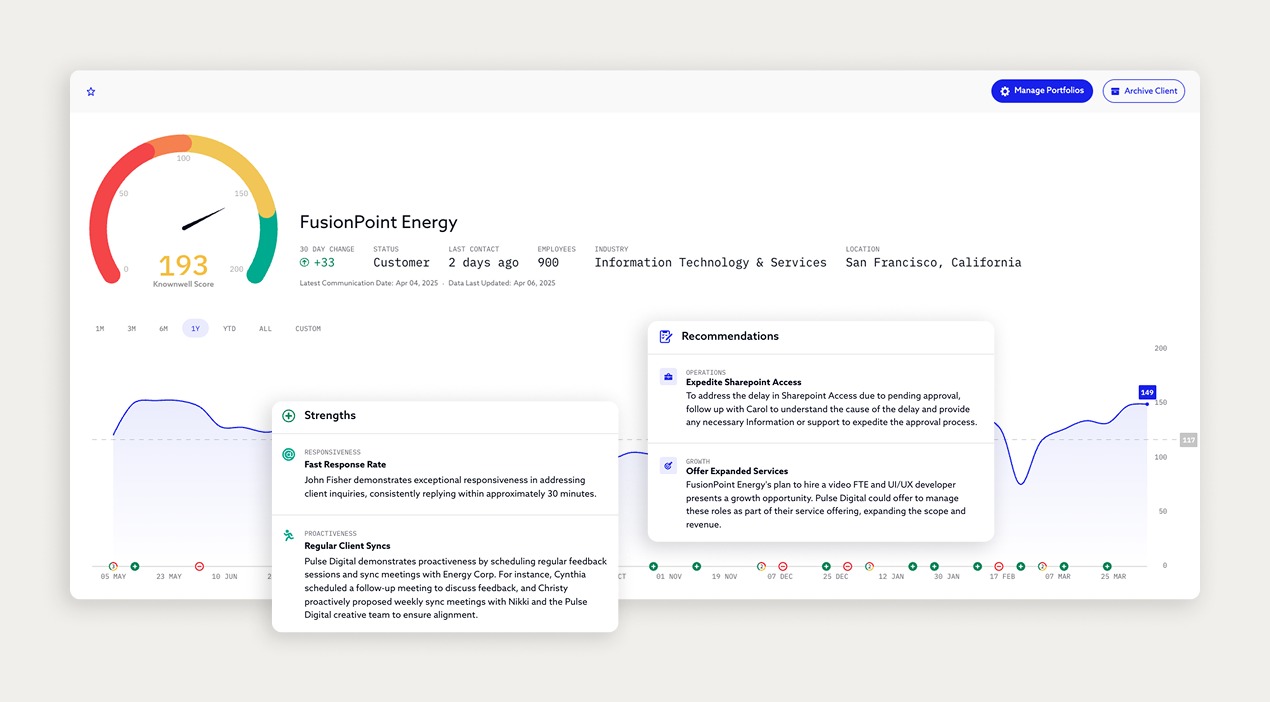Choose the YTD time range
Screen dimensions: 1270x702
tap(229, 329)
